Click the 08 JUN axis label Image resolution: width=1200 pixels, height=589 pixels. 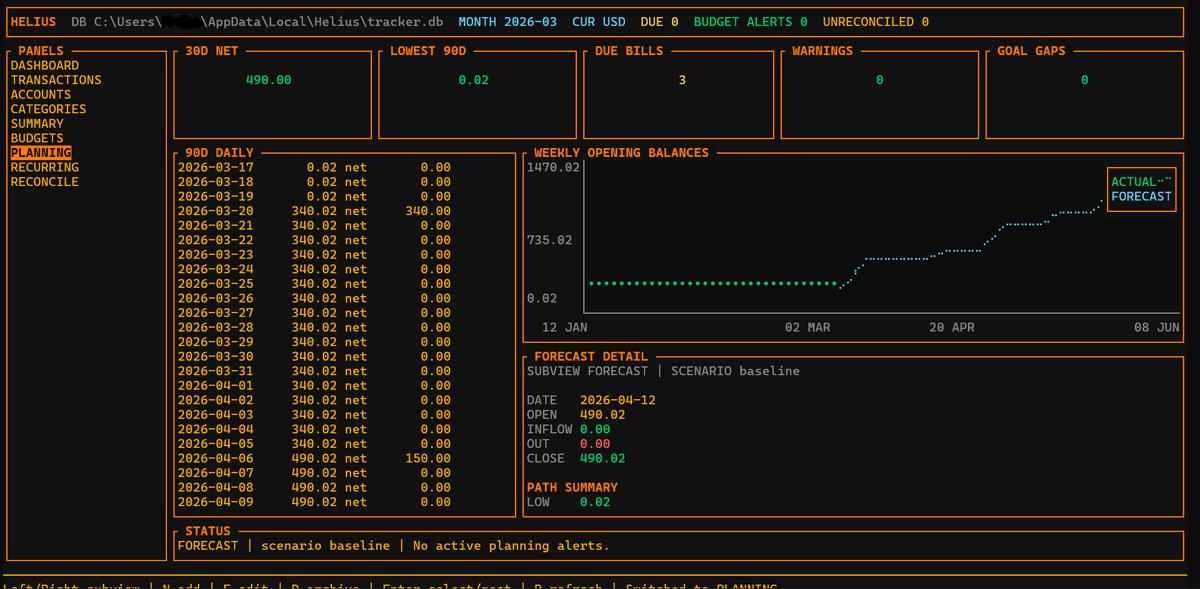click(1156, 327)
